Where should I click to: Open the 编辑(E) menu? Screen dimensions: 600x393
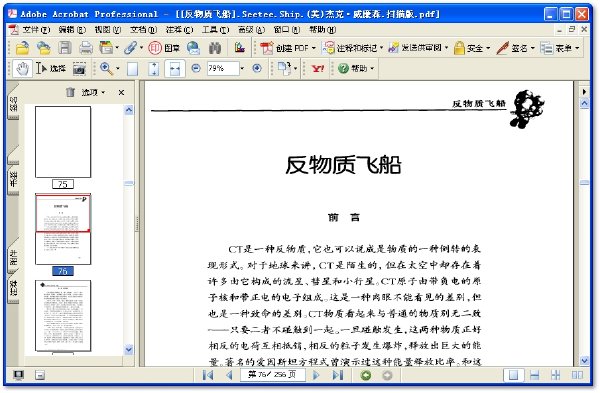tap(72, 29)
